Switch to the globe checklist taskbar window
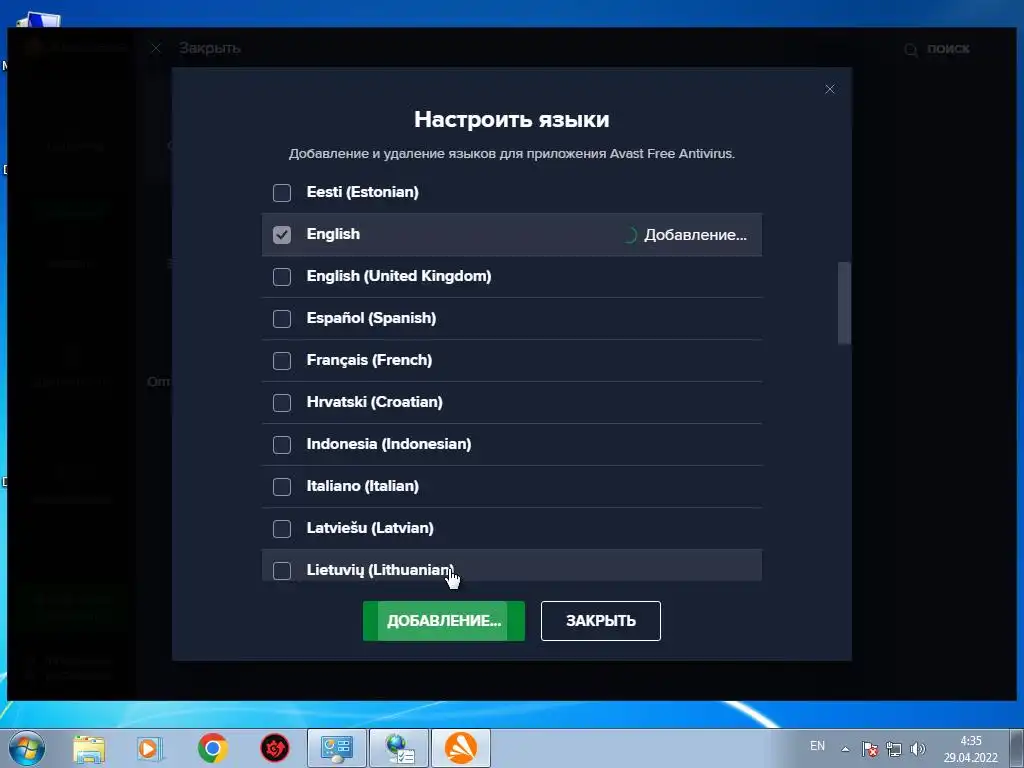1024x768 pixels. (x=399, y=748)
